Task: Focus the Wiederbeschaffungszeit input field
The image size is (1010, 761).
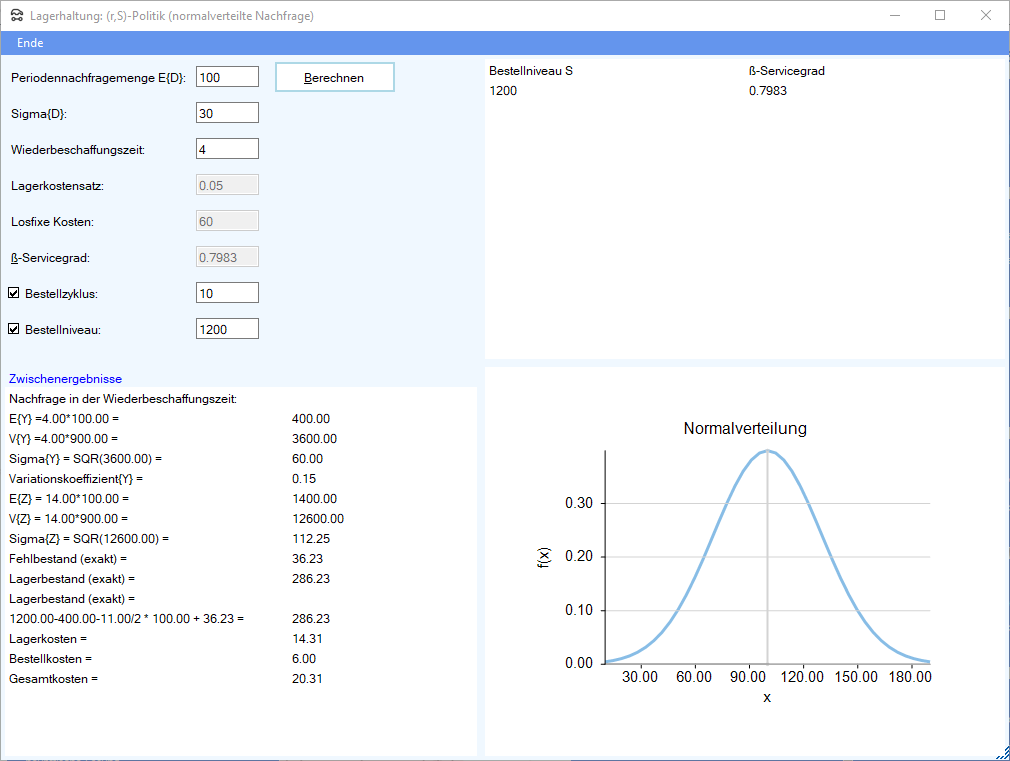Action: click(227, 149)
